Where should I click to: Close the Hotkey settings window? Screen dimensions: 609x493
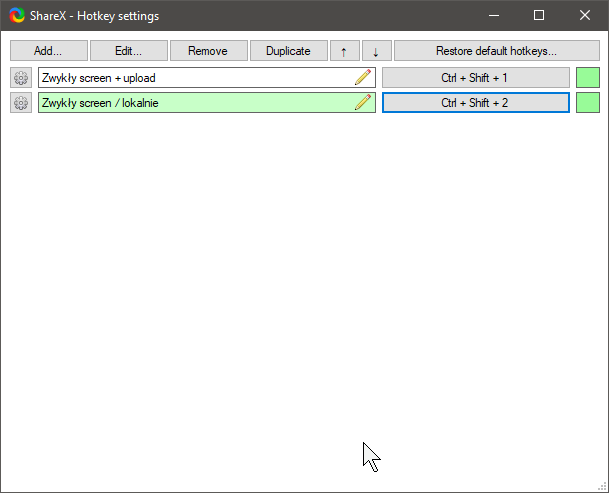(x=585, y=16)
